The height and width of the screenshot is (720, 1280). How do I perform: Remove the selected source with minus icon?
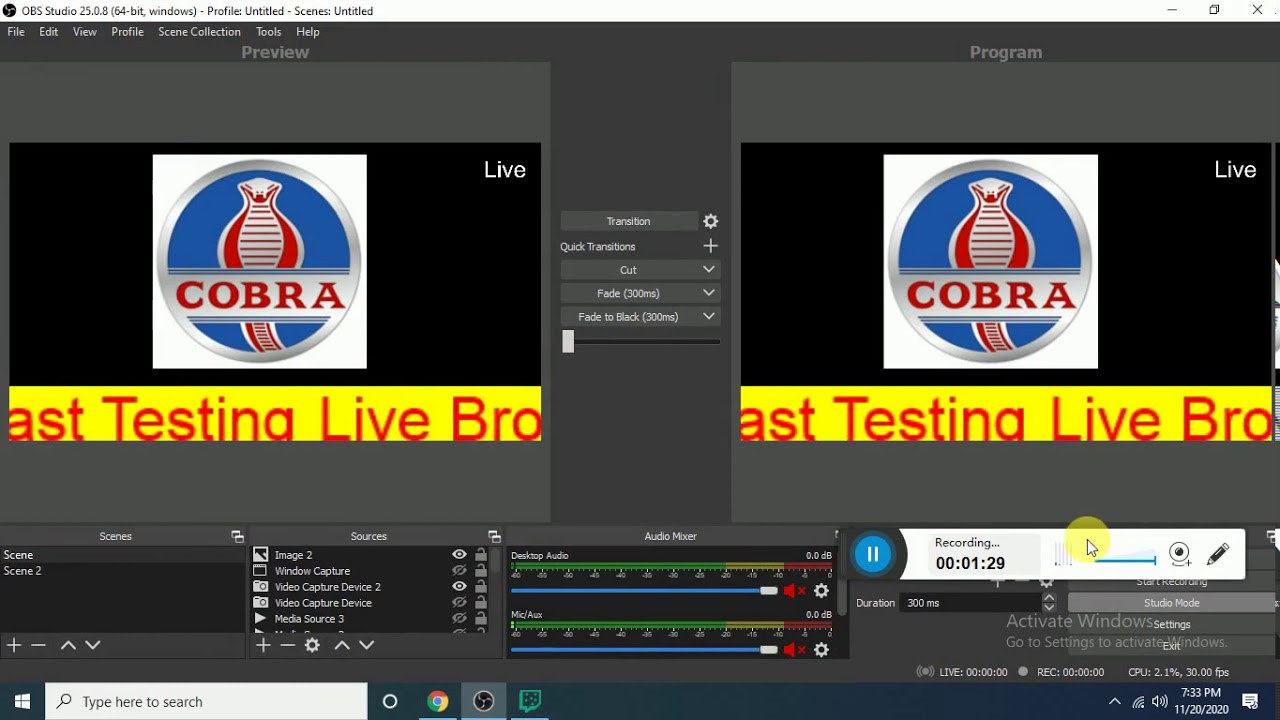(288, 645)
